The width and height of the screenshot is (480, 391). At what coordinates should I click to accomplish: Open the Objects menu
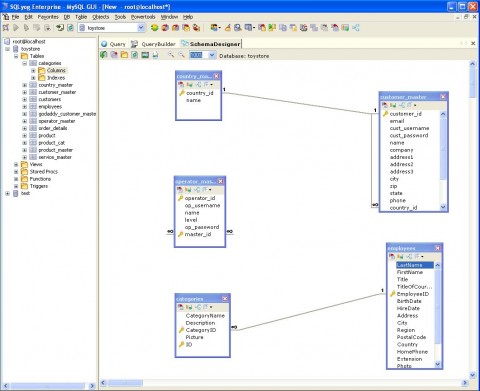[101, 17]
